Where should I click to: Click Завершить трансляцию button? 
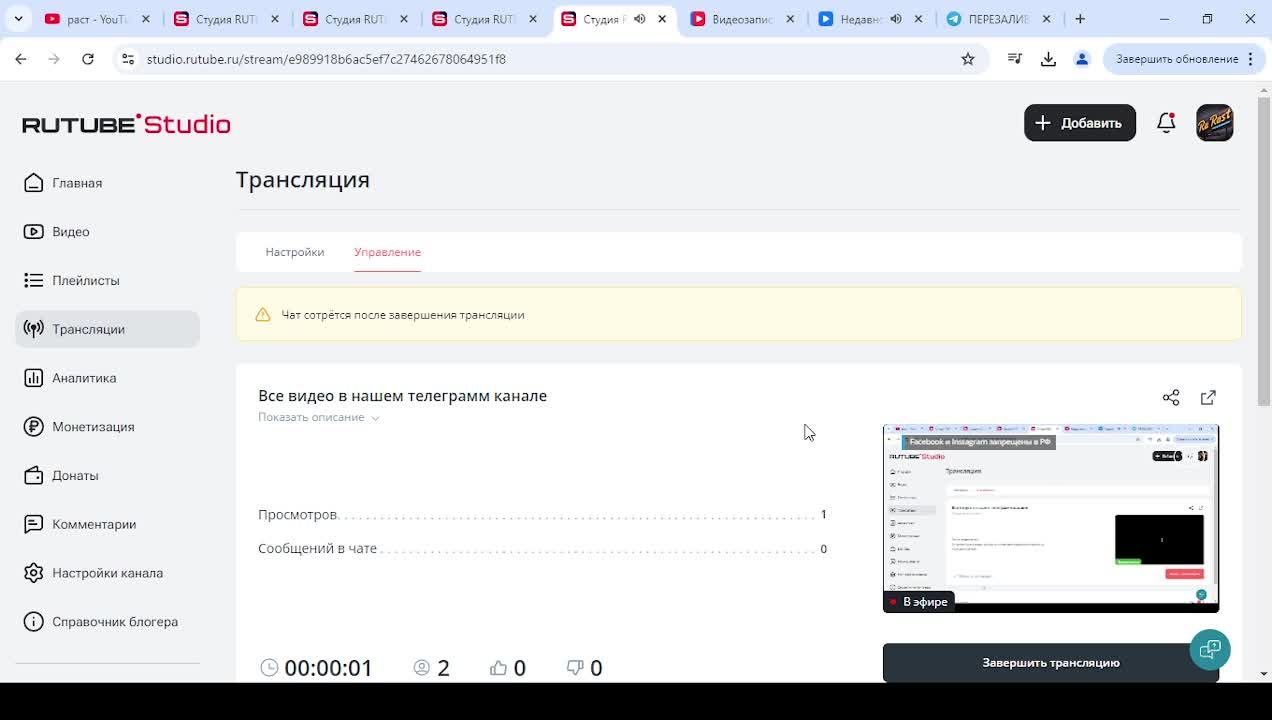click(1051, 663)
